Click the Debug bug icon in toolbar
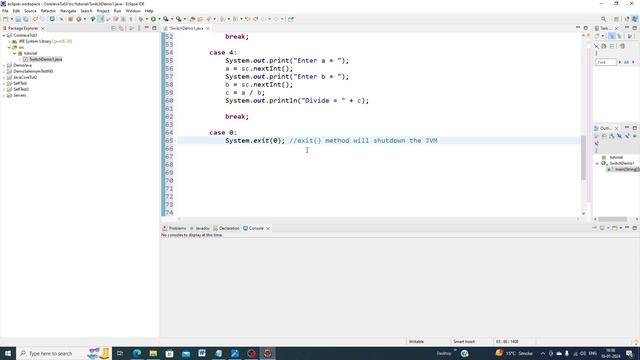This screenshot has width=640, height=360. (141, 19)
